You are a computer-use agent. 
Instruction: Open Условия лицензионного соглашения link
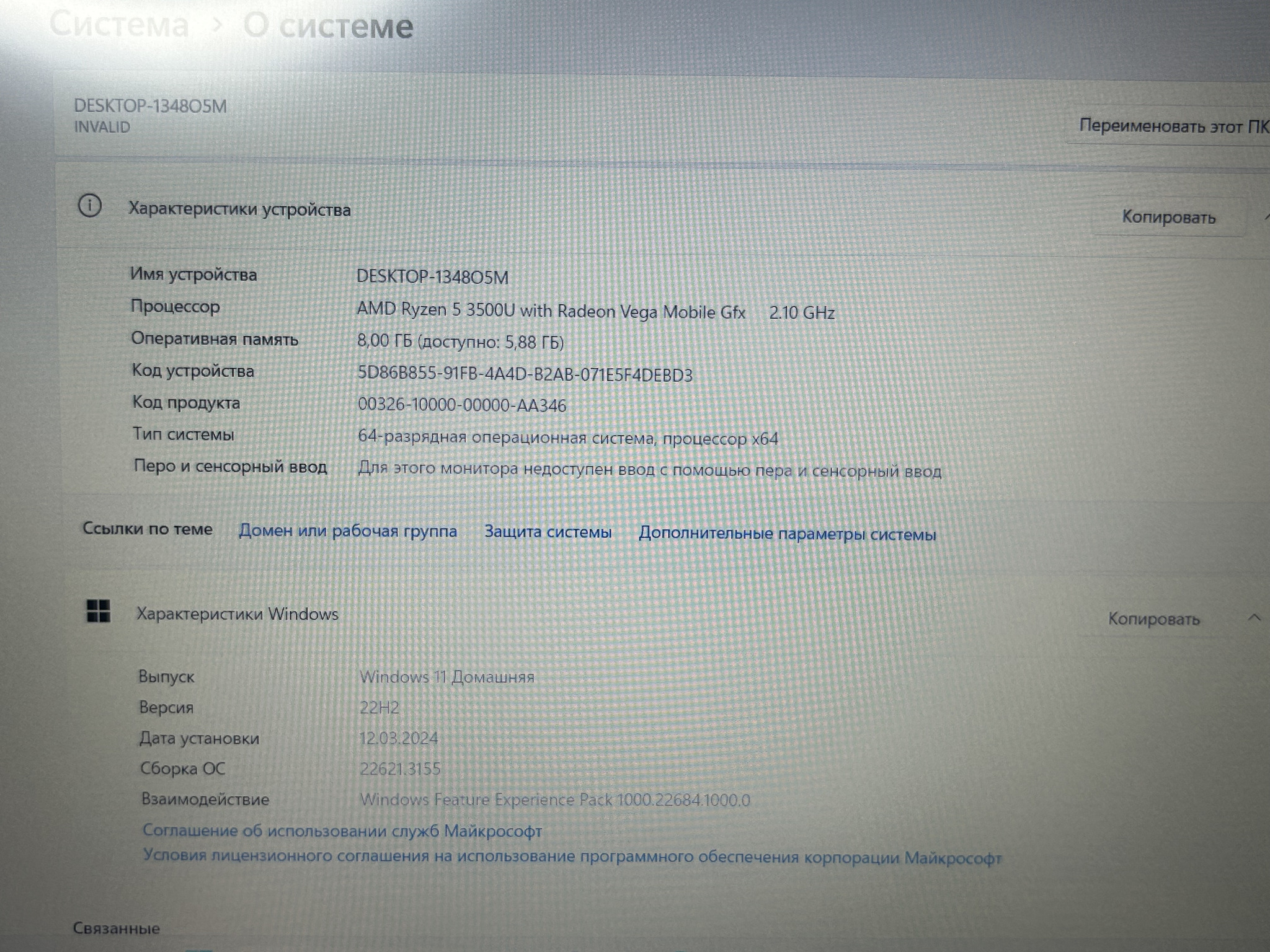(x=572, y=857)
